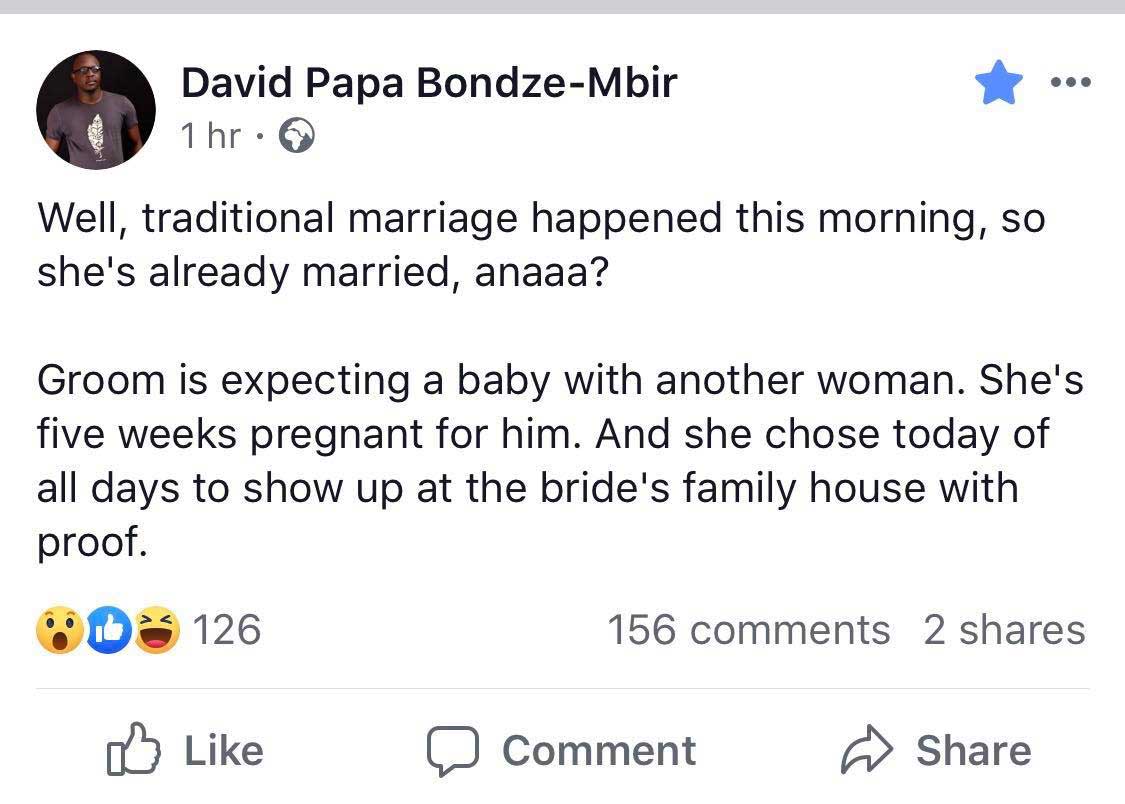Click the thumbs-up outline icon
1125x804 pixels.
(133, 749)
